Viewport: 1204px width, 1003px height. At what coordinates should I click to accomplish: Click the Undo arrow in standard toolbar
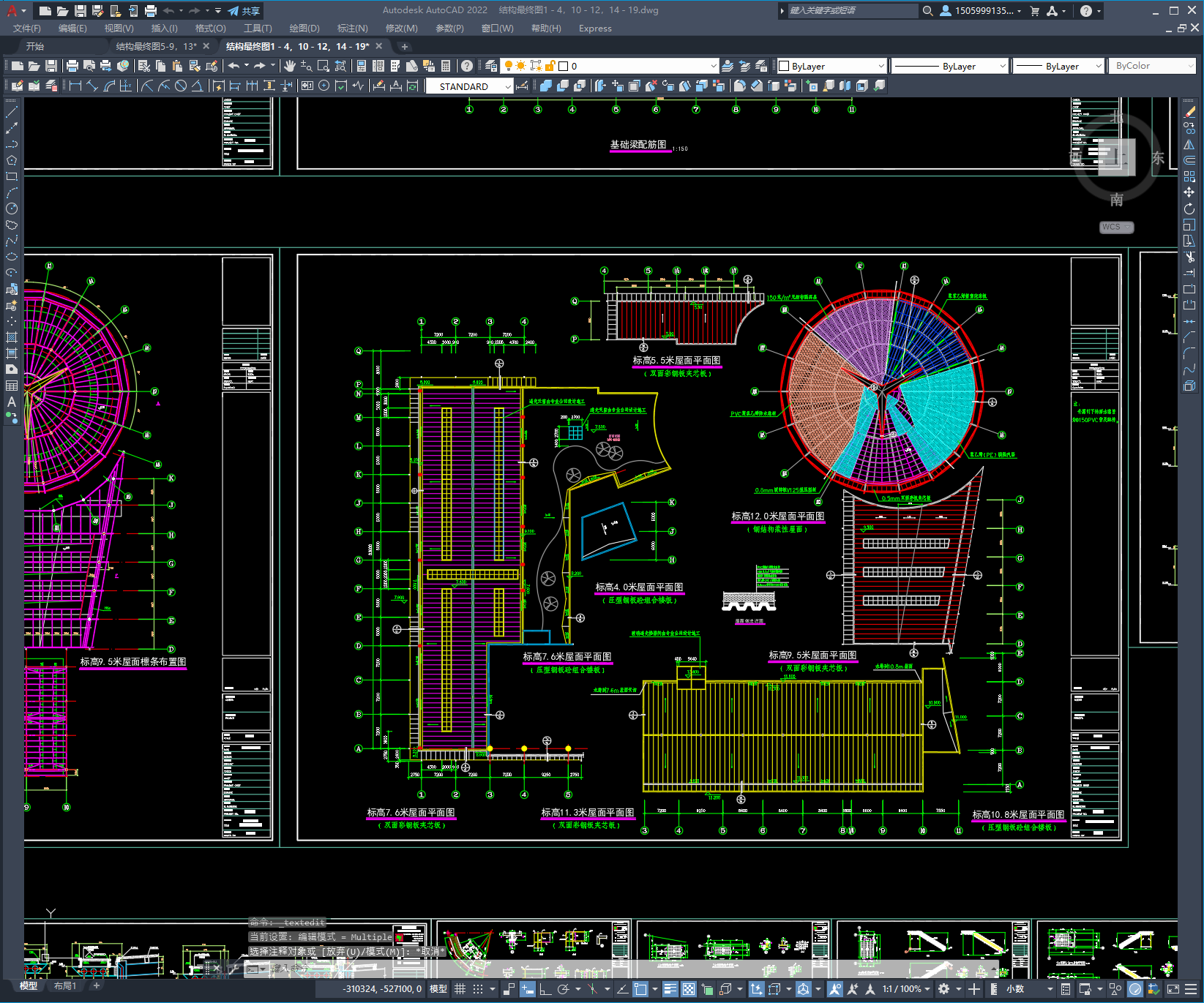pyautogui.click(x=233, y=66)
